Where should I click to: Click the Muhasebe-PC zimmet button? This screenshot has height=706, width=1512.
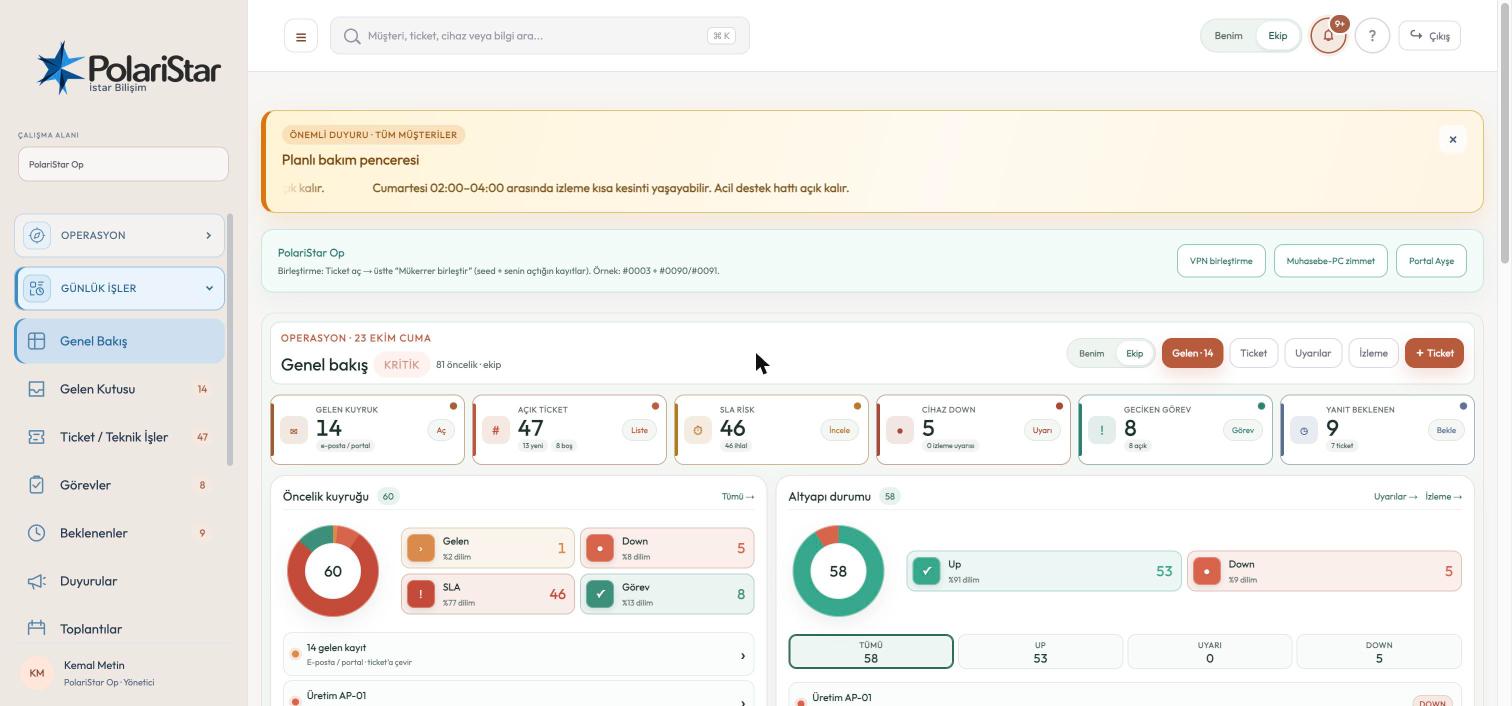1330,261
